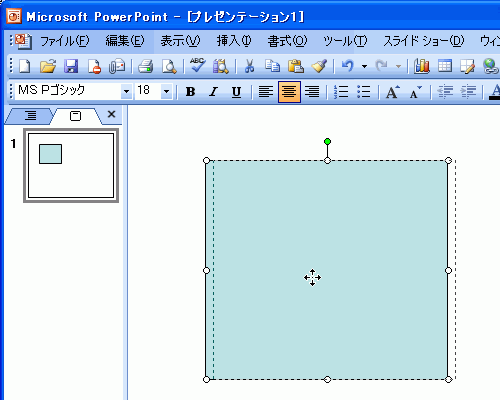Open Print Preview magnifier icon
The width and height of the screenshot is (500, 400).
point(169,66)
